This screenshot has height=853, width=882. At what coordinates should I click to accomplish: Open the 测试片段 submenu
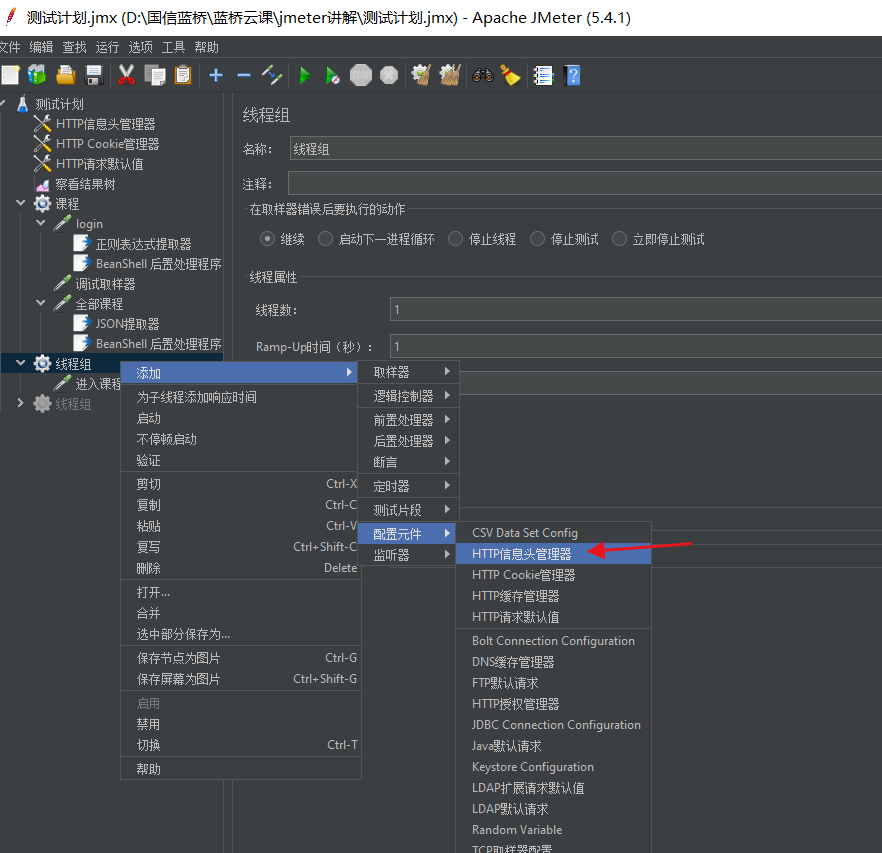(x=409, y=510)
